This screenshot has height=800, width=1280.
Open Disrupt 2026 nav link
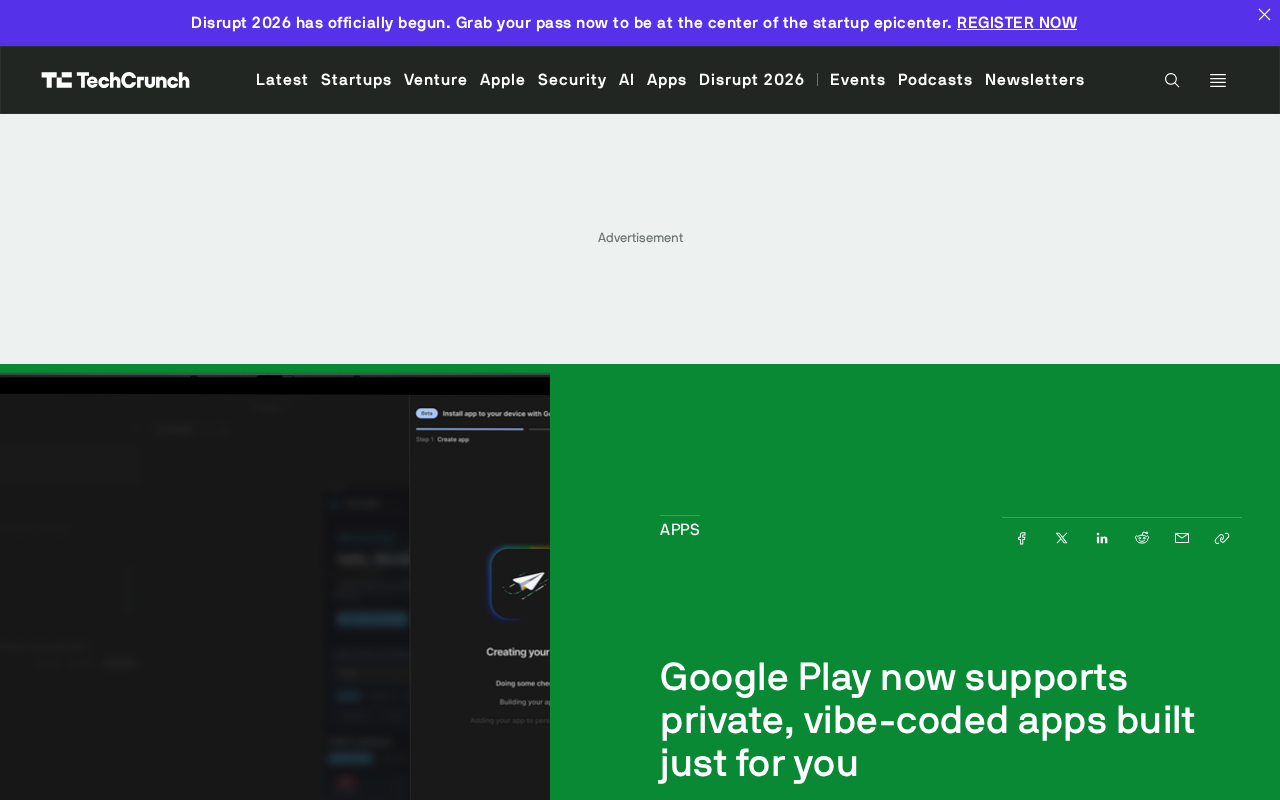tap(752, 80)
